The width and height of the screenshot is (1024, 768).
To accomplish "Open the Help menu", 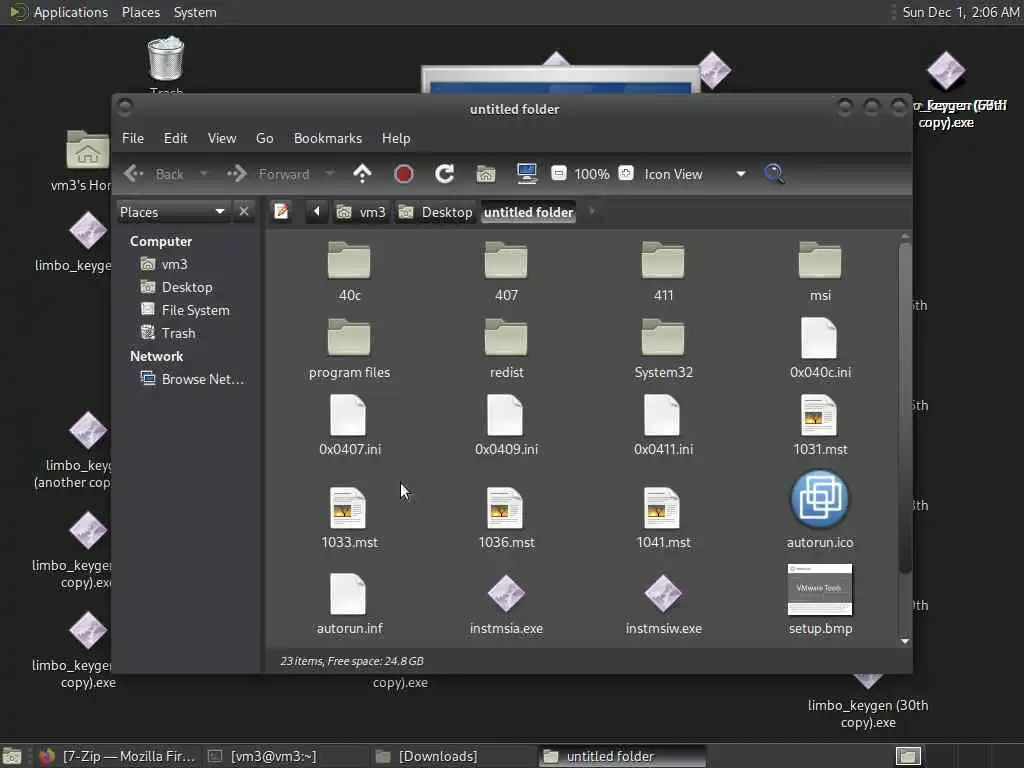I will click(x=396, y=138).
